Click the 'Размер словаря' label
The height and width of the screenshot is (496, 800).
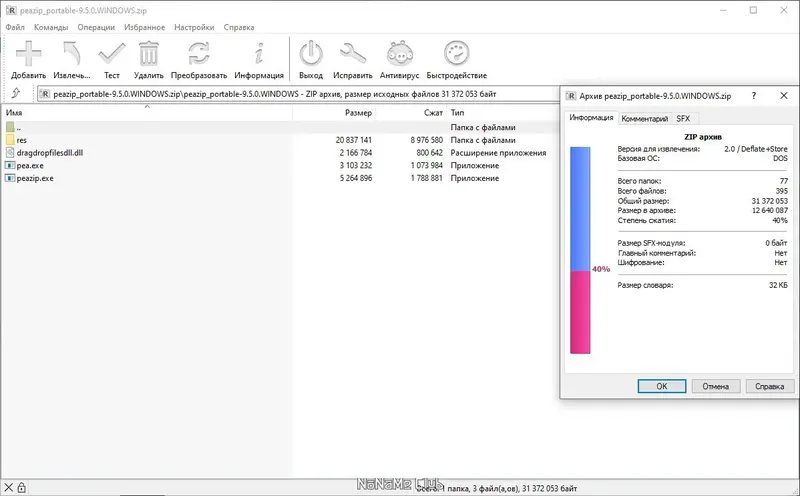click(645, 285)
